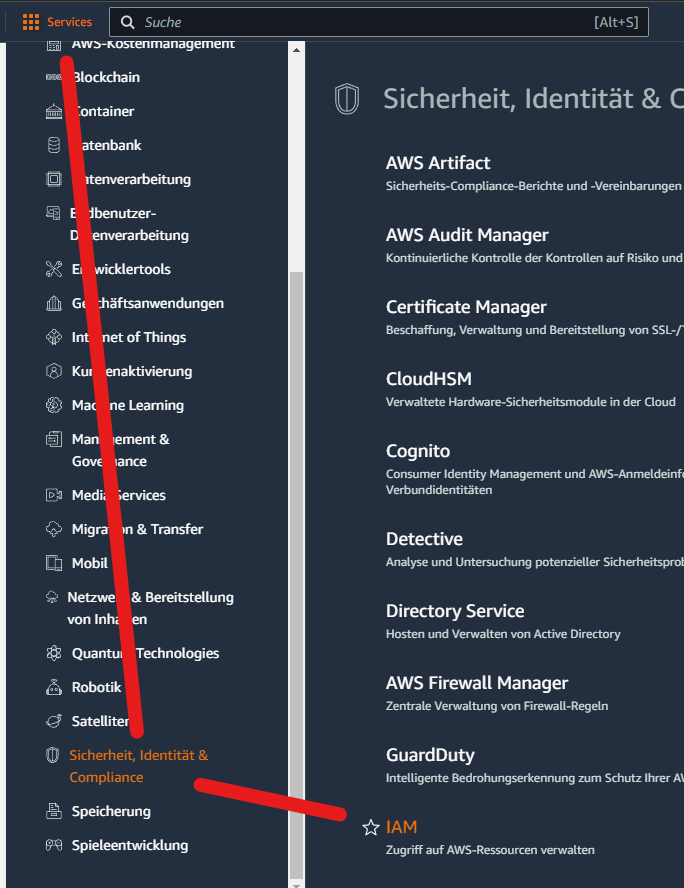Open Migration & Transfer category
The width and height of the screenshot is (684, 888).
pyautogui.click(x=137, y=529)
